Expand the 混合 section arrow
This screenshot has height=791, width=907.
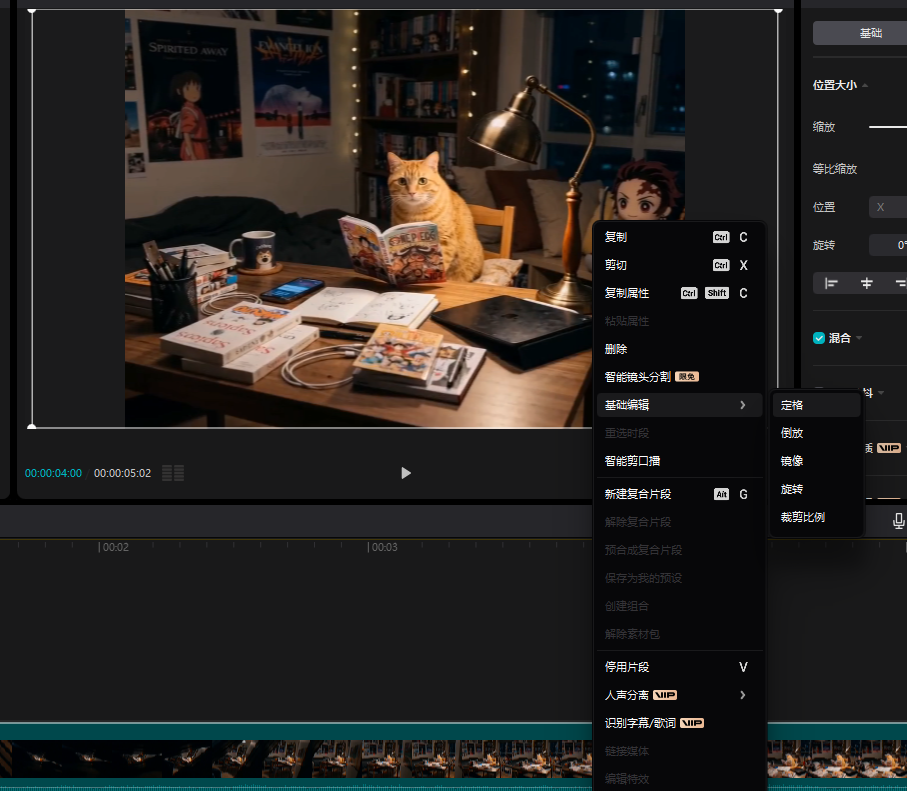[x=859, y=338]
